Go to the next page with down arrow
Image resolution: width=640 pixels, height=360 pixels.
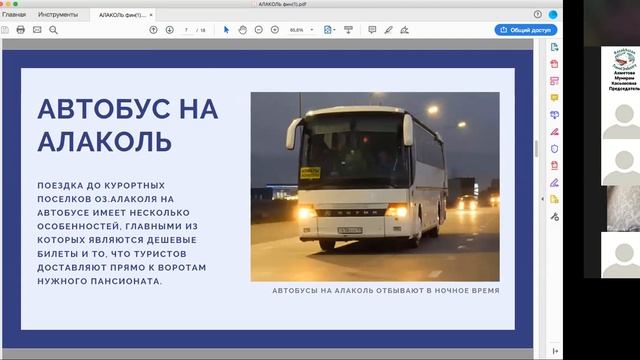pyautogui.click(x=170, y=30)
